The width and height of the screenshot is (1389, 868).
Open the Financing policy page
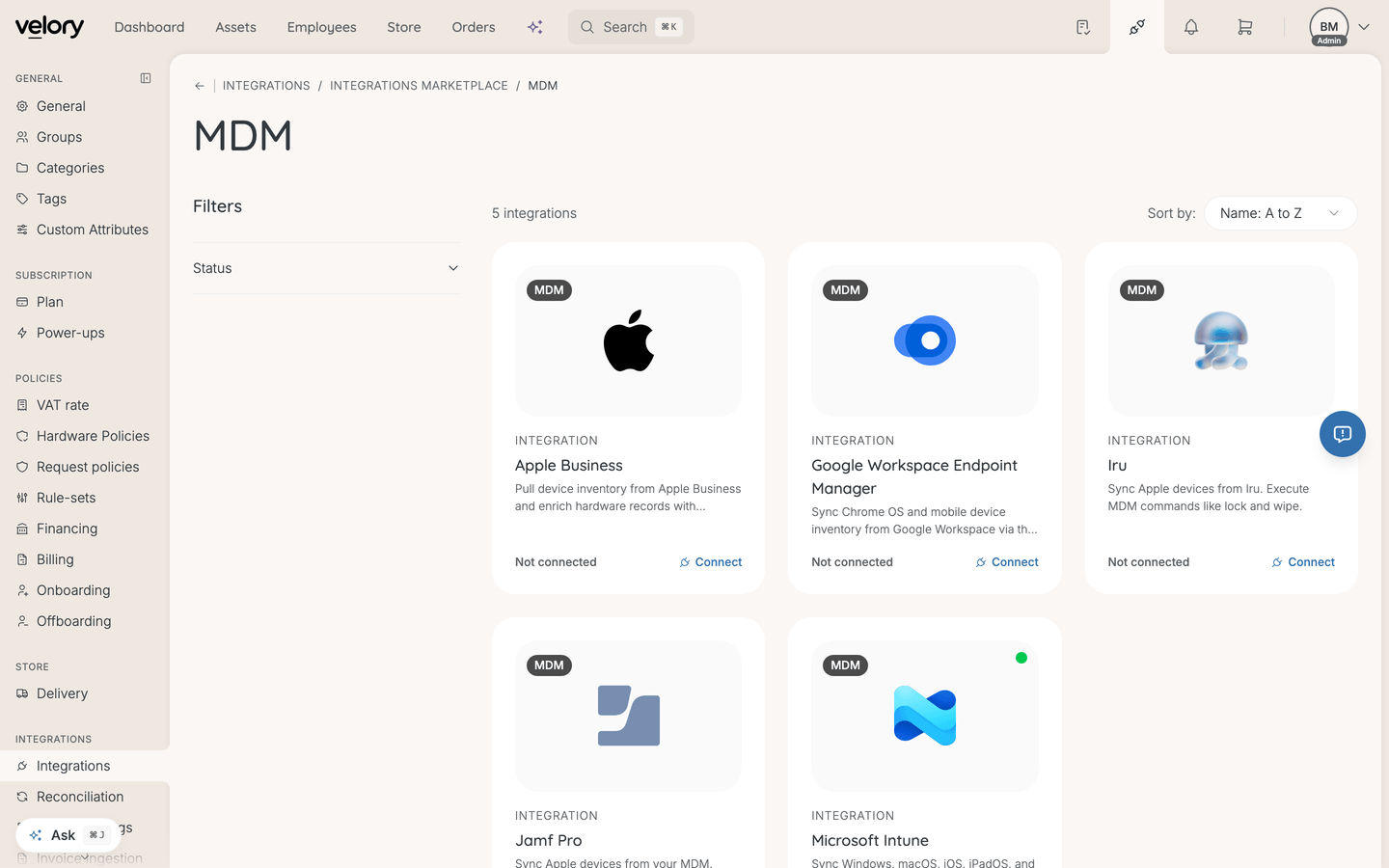coord(85,529)
